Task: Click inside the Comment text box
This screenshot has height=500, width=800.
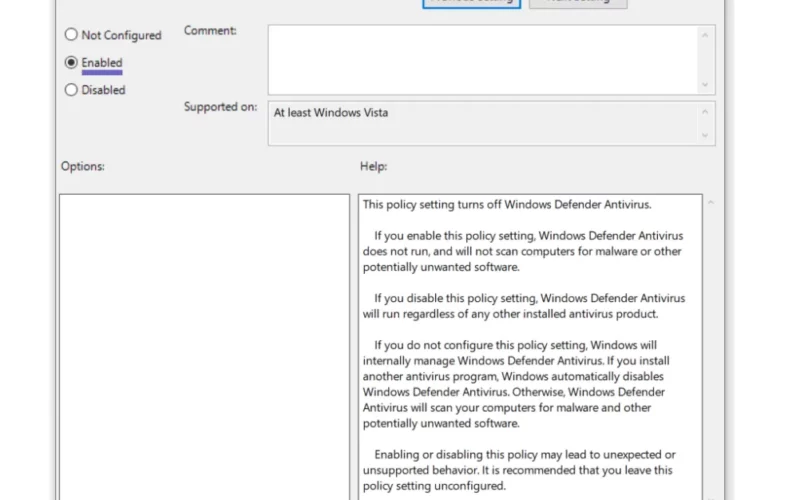Action: [x=482, y=60]
